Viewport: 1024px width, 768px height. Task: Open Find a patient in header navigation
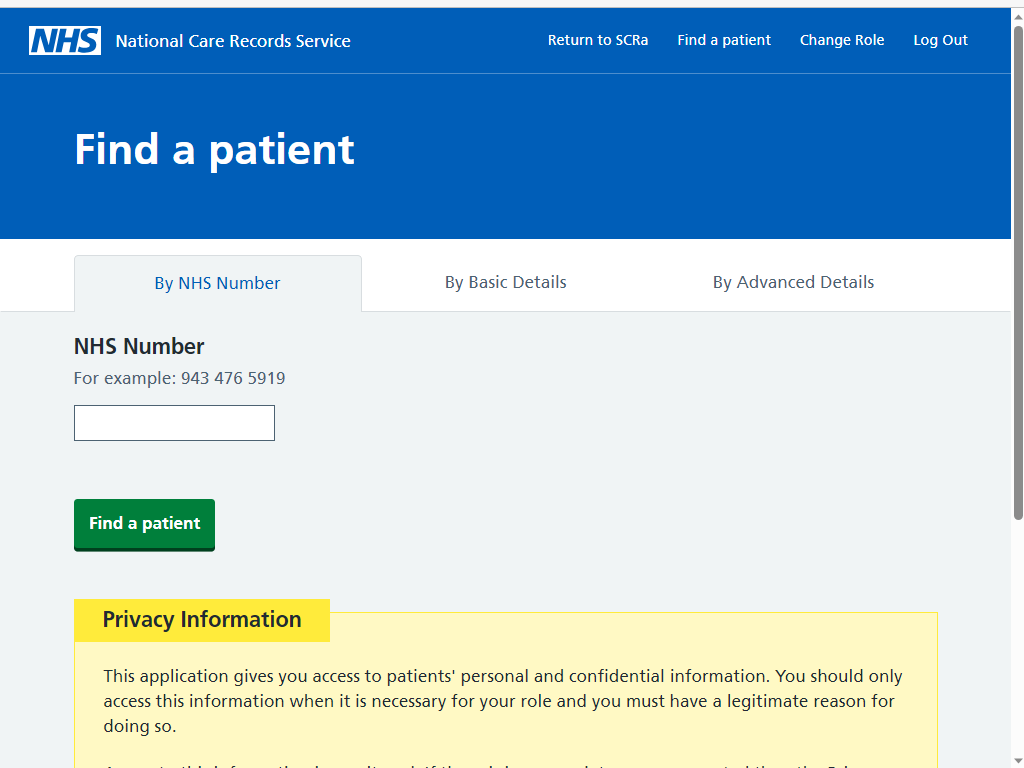coord(724,40)
